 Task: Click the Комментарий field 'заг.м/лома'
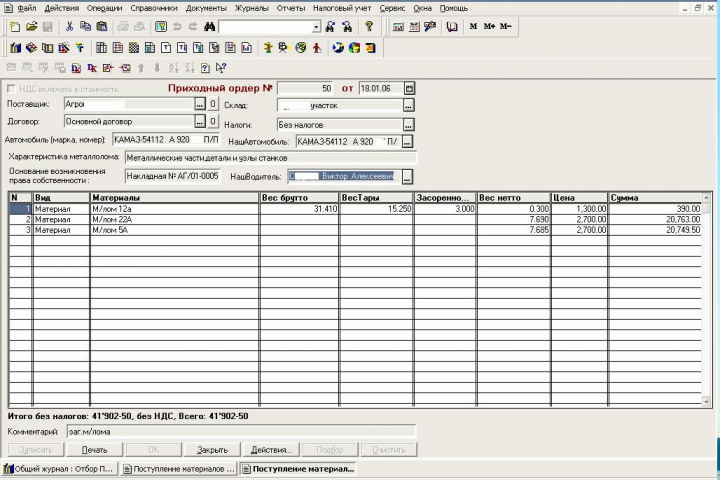(241, 432)
